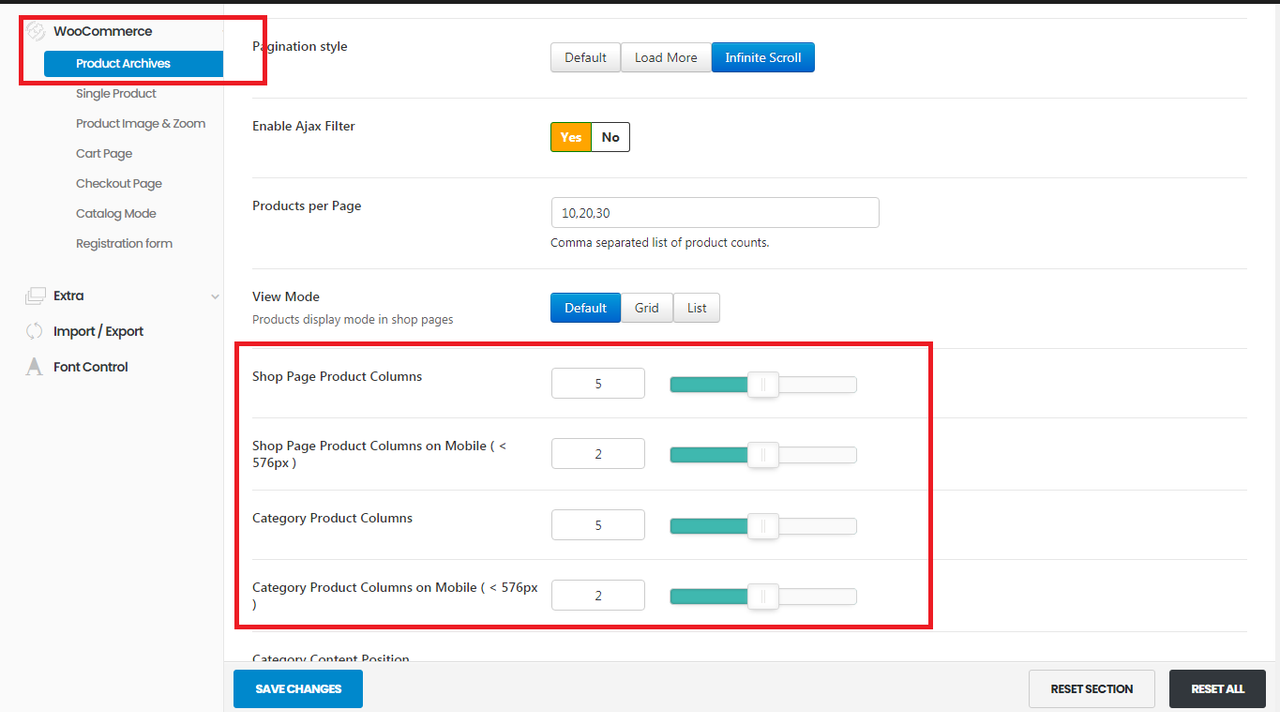The image size is (1280, 712).
Task: Open Single Product settings
Action: coord(116,93)
